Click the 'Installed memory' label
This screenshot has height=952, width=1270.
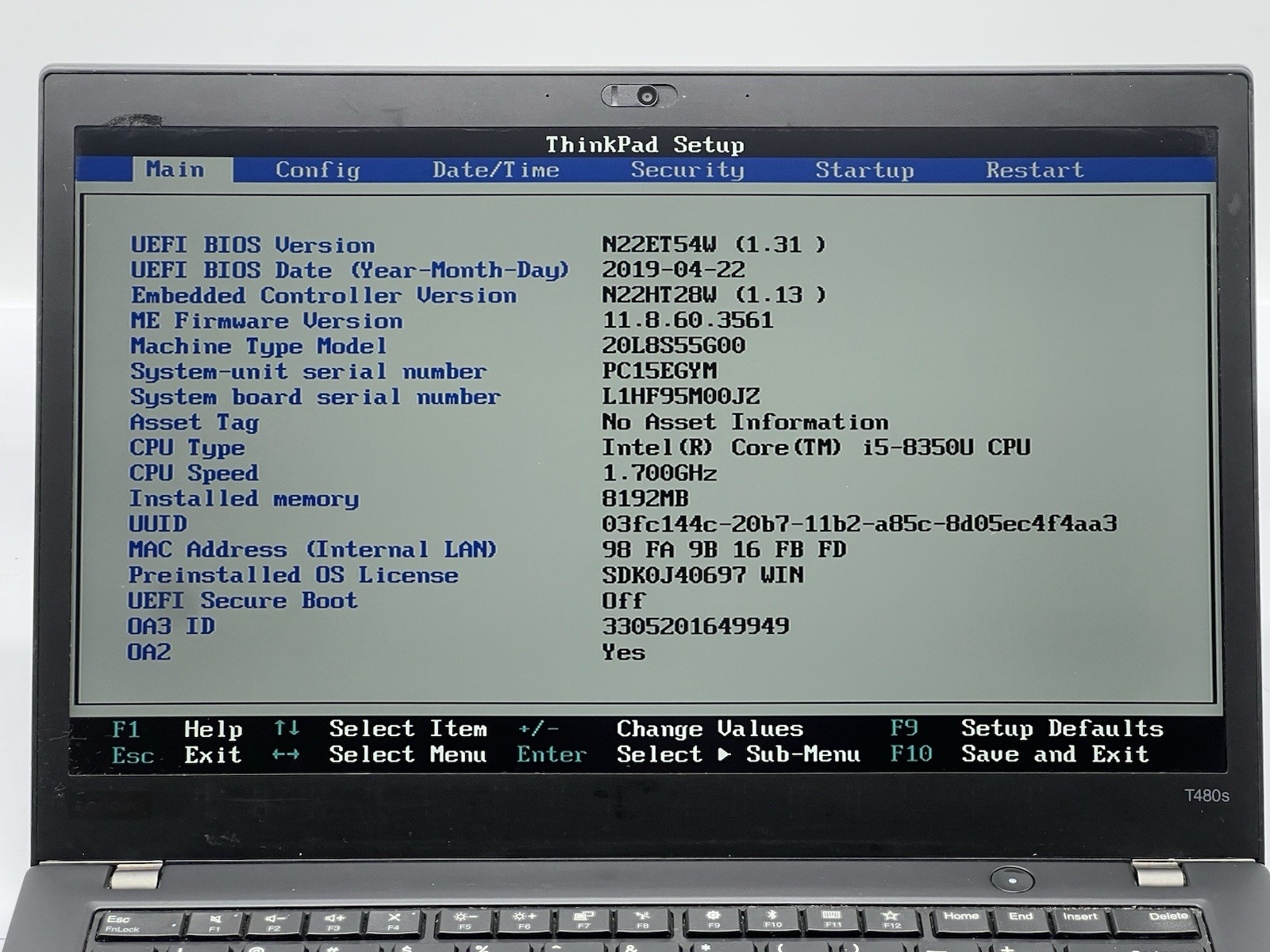pos(244,499)
